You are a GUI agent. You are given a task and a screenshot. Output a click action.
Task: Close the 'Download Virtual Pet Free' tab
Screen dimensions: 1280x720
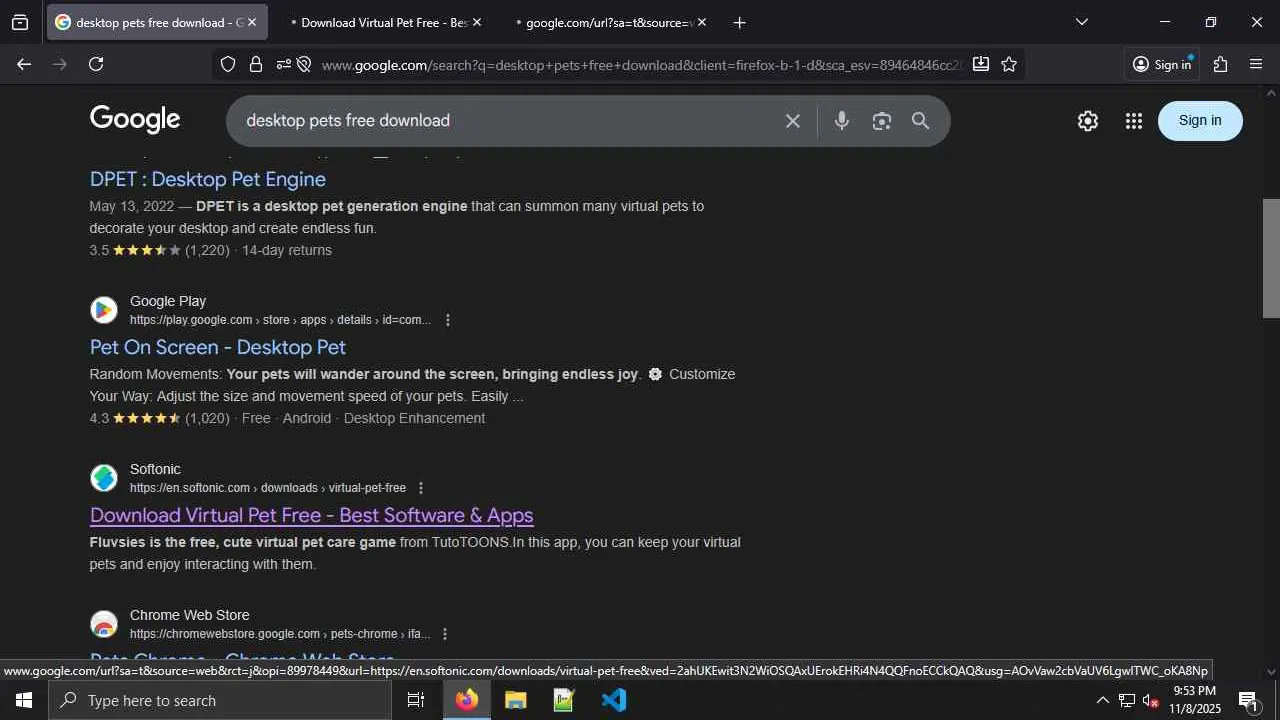tap(477, 22)
